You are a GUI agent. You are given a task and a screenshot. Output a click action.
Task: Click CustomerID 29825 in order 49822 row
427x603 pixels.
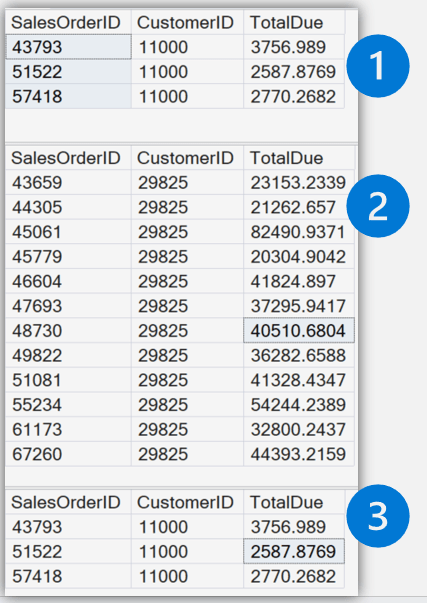pos(187,355)
